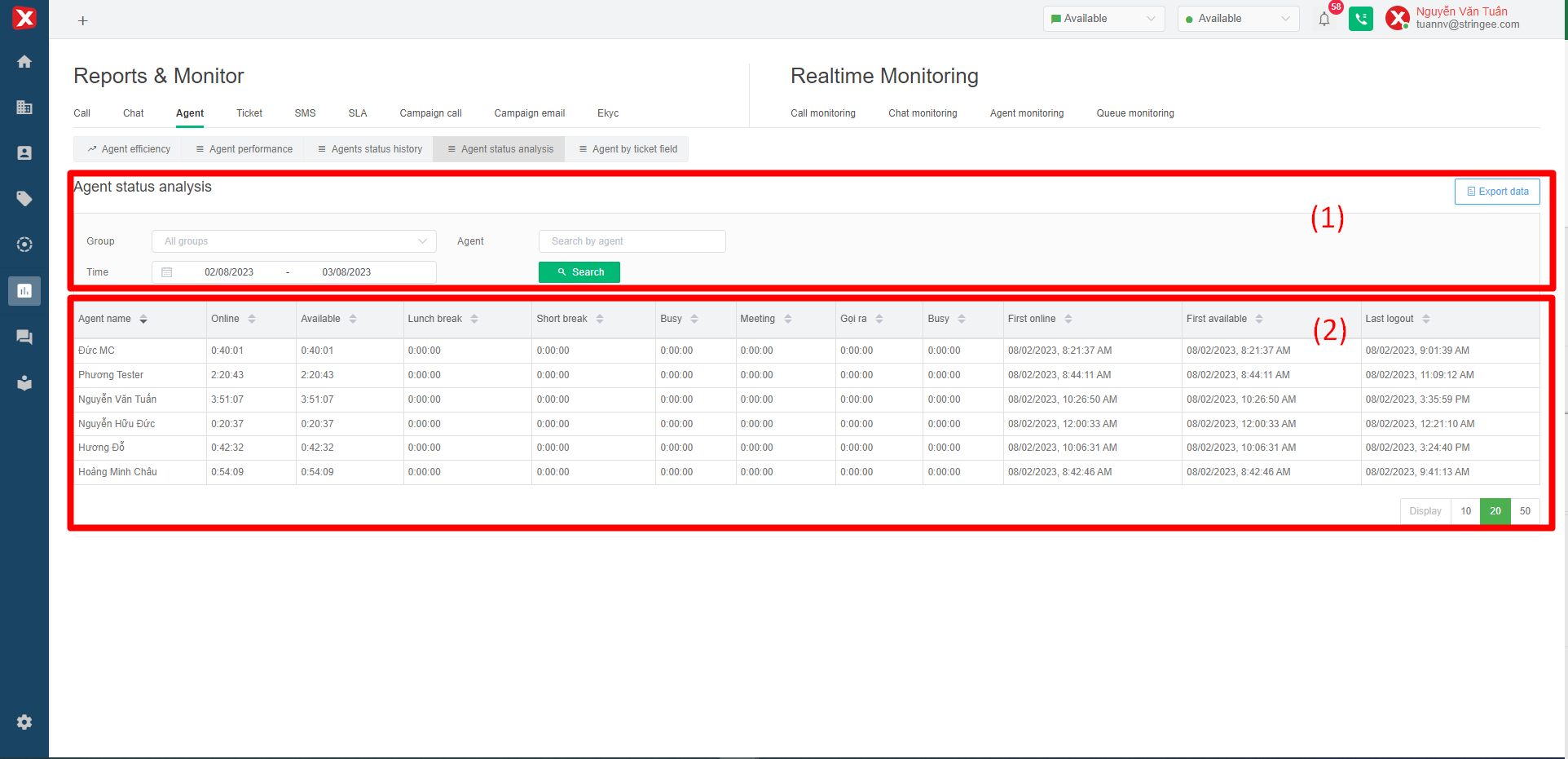This screenshot has height=759, width=1568.
Task: Click the green phone call icon
Action: tap(1360, 19)
